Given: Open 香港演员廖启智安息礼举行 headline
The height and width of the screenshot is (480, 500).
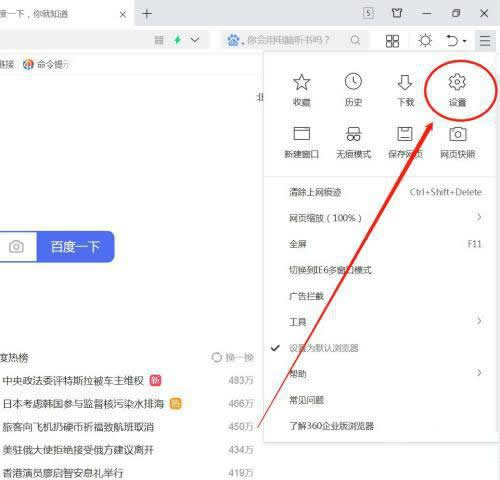Looking at the screenshot, I should tap(63, 473).
